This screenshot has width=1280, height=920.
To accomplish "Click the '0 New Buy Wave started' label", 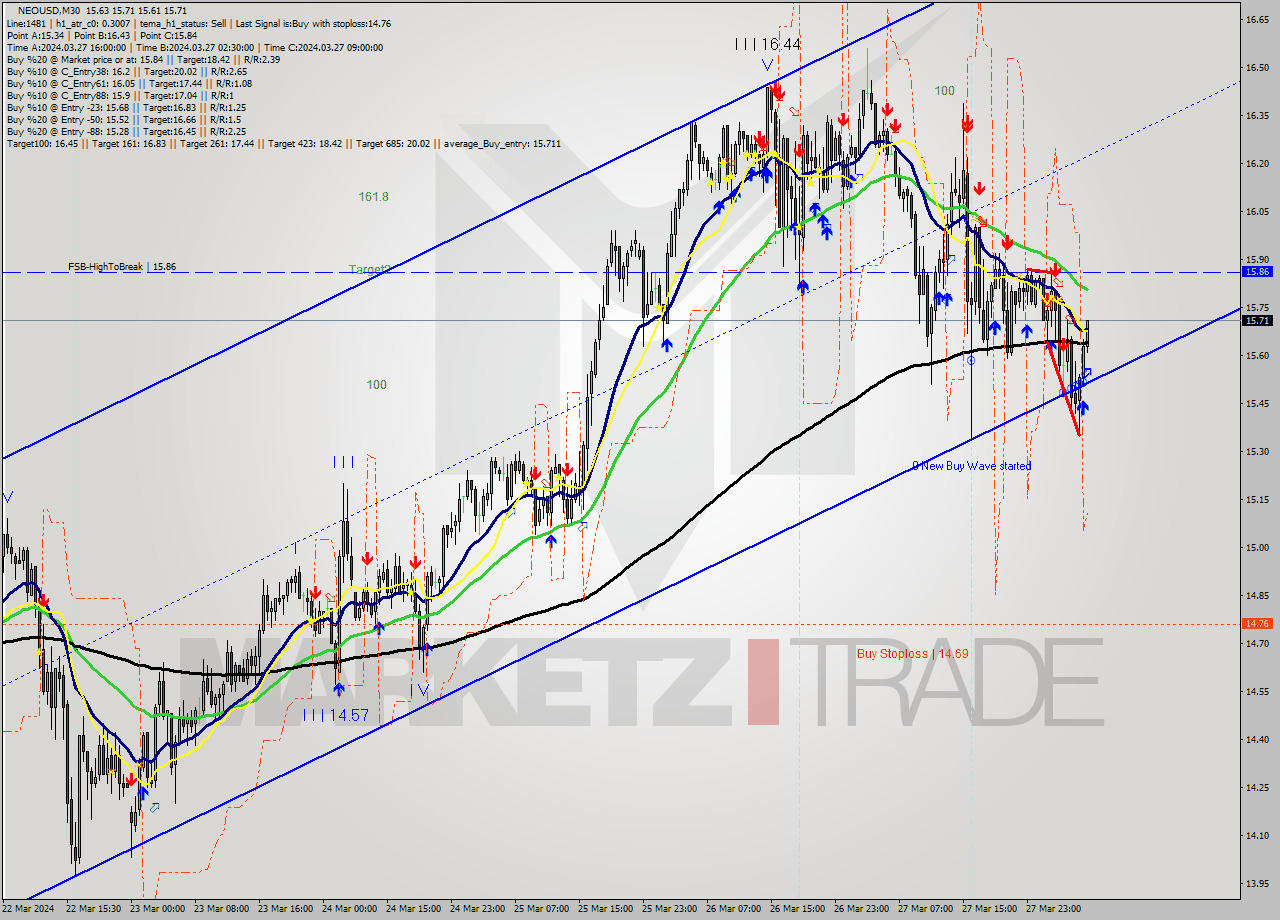I will pyautogui.click(x=971, y=466).
